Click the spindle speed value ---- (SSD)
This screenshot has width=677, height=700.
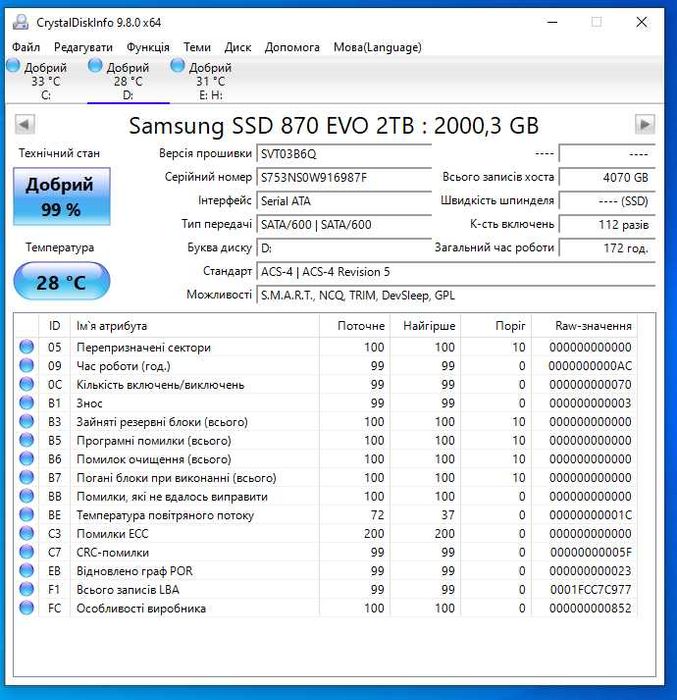click(607, 201)
